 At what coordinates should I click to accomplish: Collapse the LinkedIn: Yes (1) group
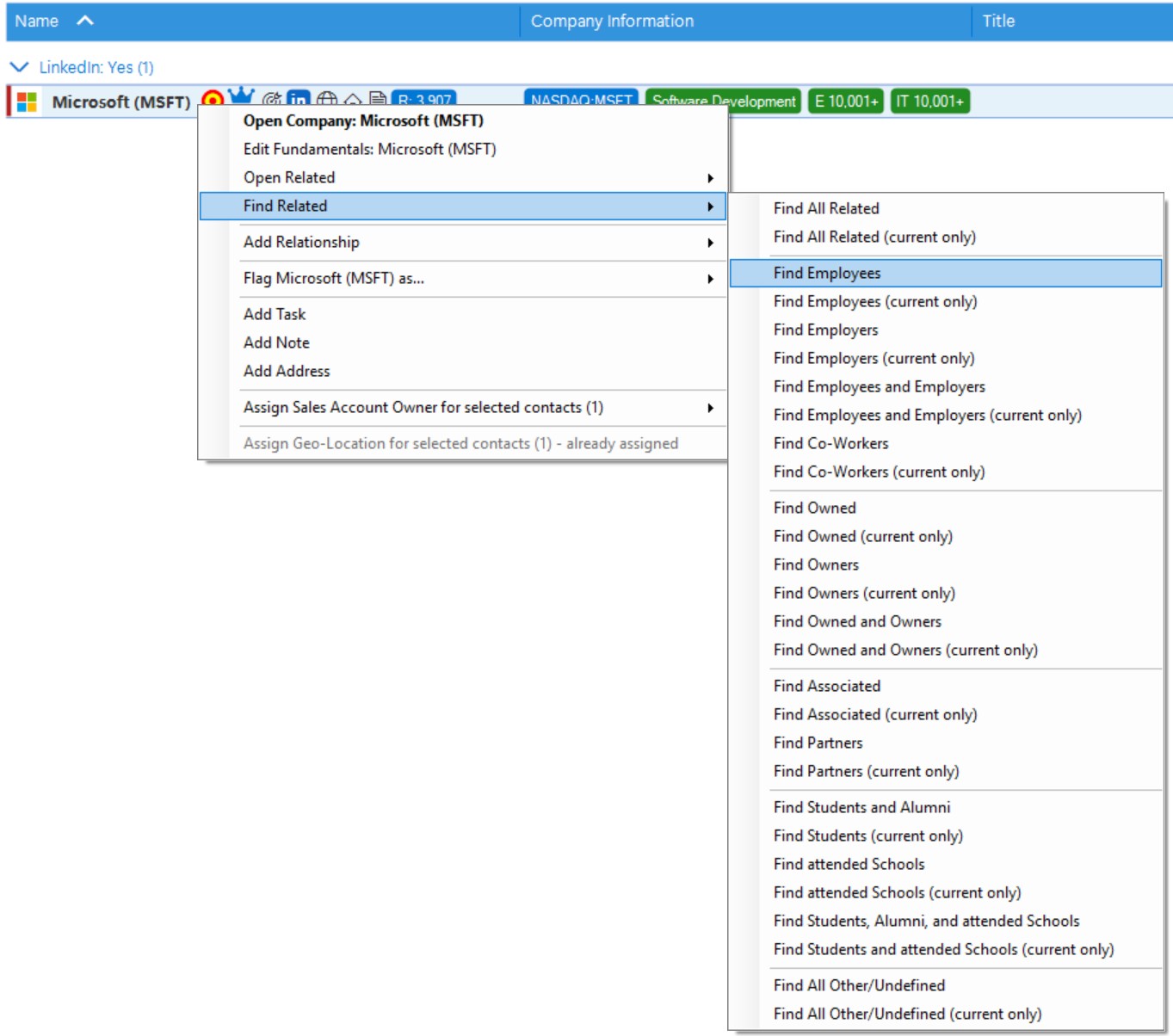click(19, 67)
